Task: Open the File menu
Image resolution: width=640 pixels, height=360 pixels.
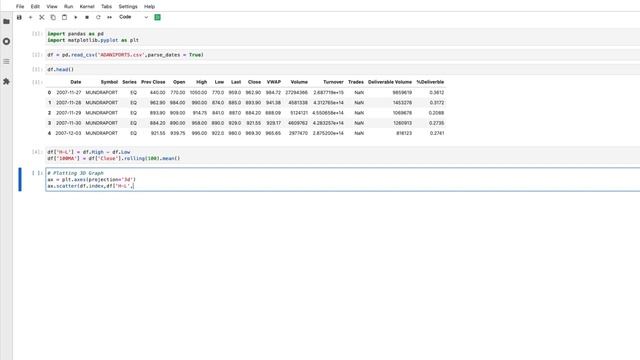Action: tap(20, 7)
